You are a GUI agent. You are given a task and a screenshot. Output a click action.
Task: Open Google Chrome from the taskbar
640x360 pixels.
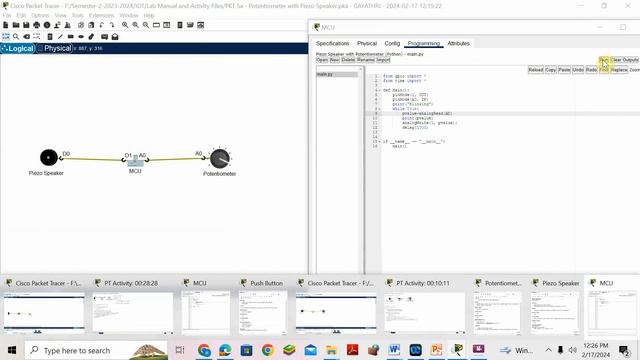pyautogui.click(x=268, y=350)
